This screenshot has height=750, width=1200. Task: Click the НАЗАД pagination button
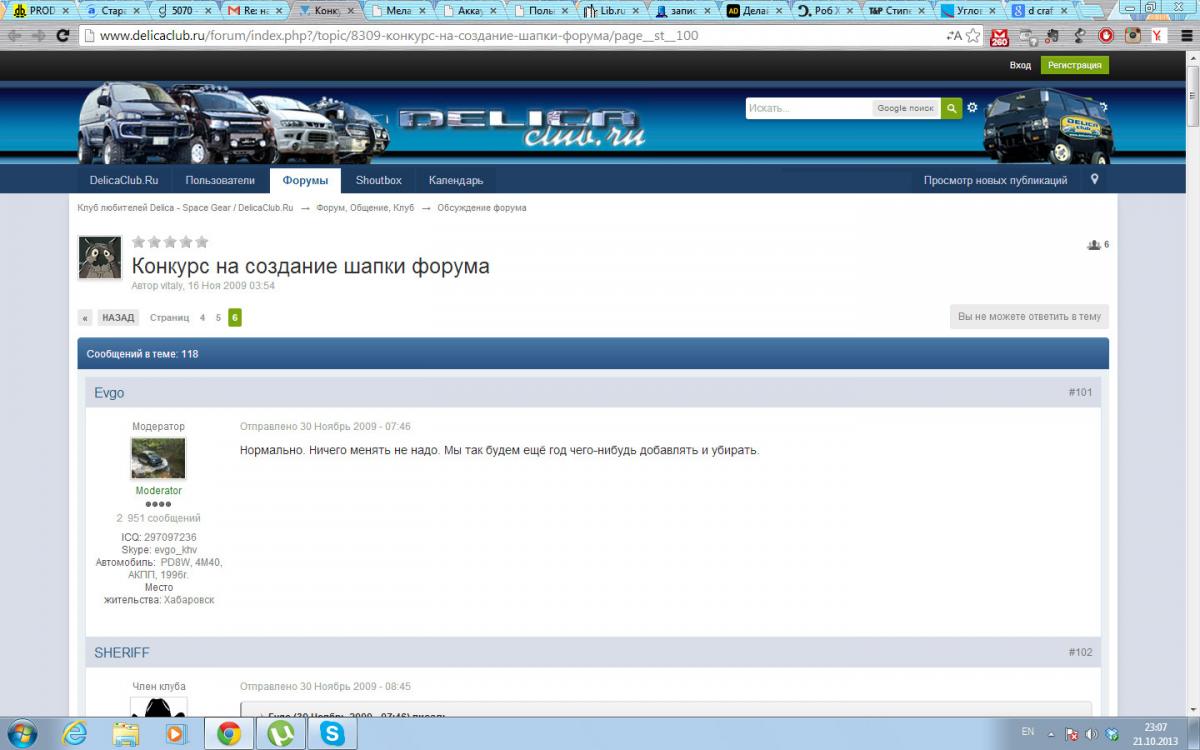(x=118, y=318)
